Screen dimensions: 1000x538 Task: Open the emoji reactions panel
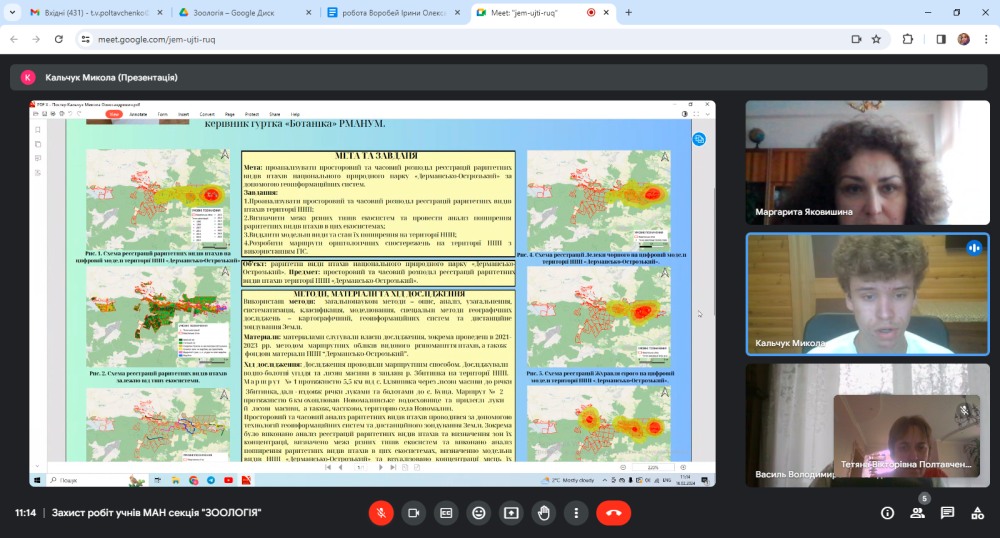click(x=479, y=513)
